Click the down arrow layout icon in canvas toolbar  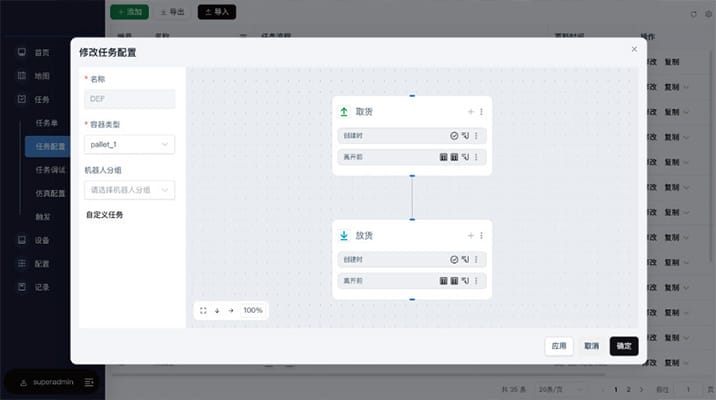[217, 310]
